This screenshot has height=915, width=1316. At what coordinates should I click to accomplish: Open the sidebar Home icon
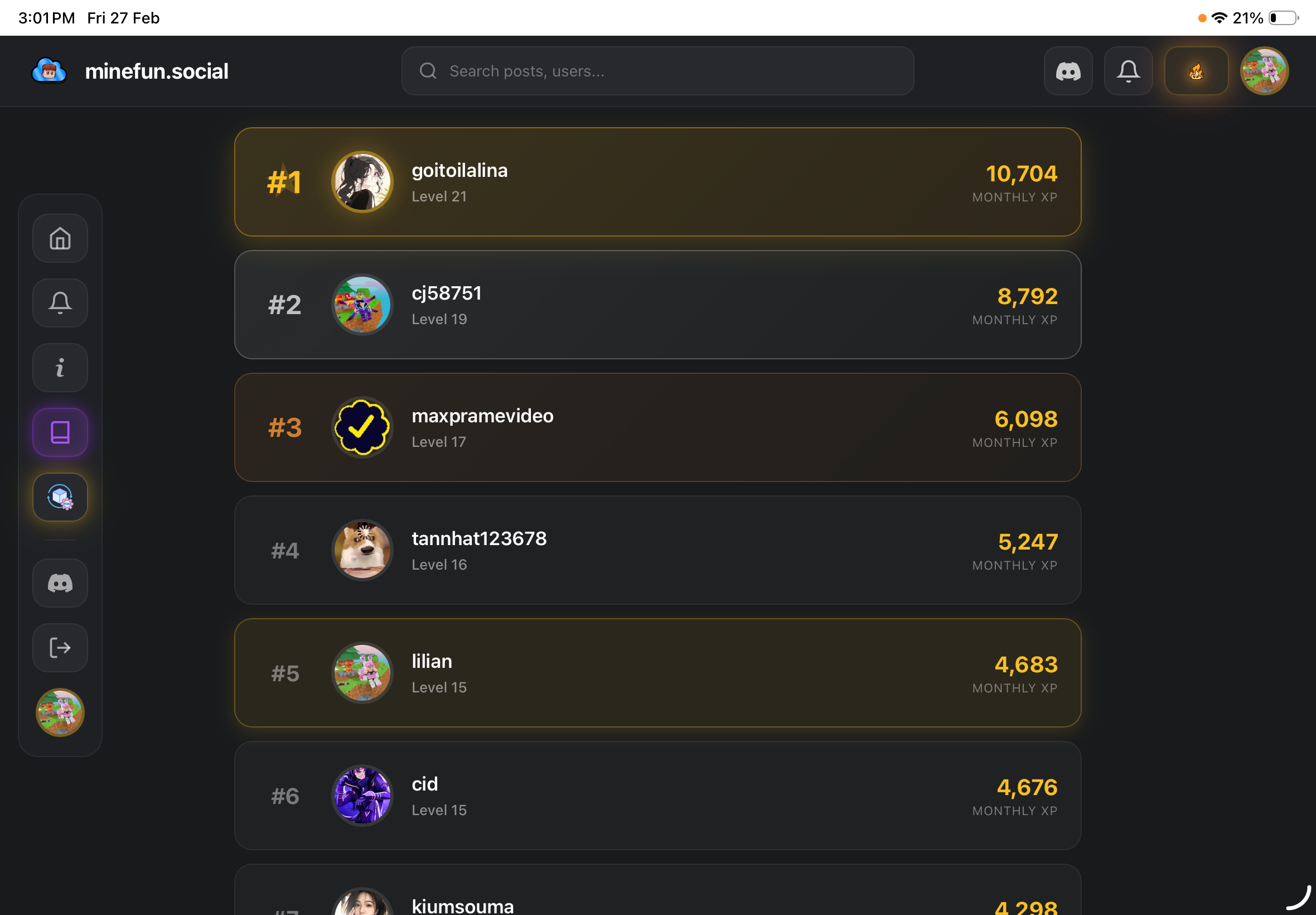click(60, 238)
